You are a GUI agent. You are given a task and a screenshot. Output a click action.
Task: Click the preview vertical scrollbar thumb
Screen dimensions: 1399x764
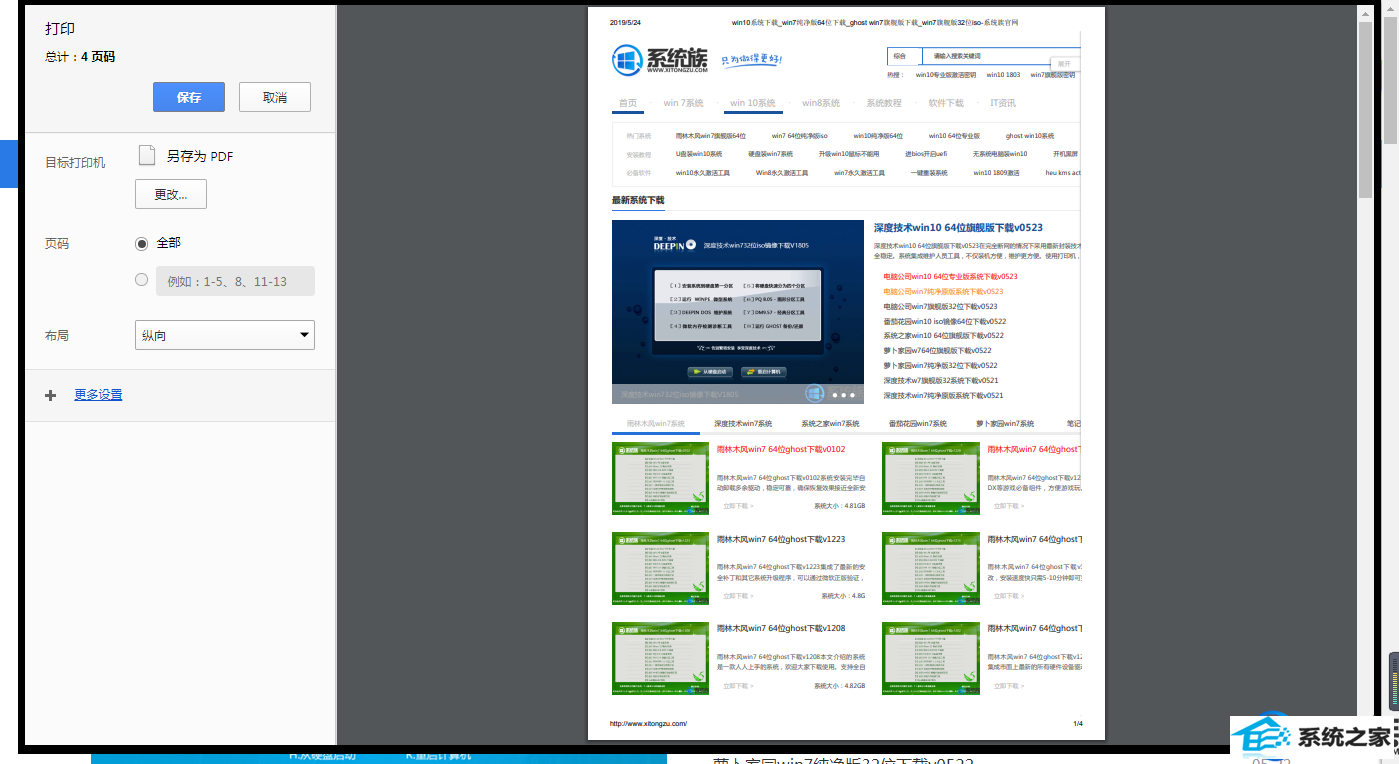click(1365, 110)
